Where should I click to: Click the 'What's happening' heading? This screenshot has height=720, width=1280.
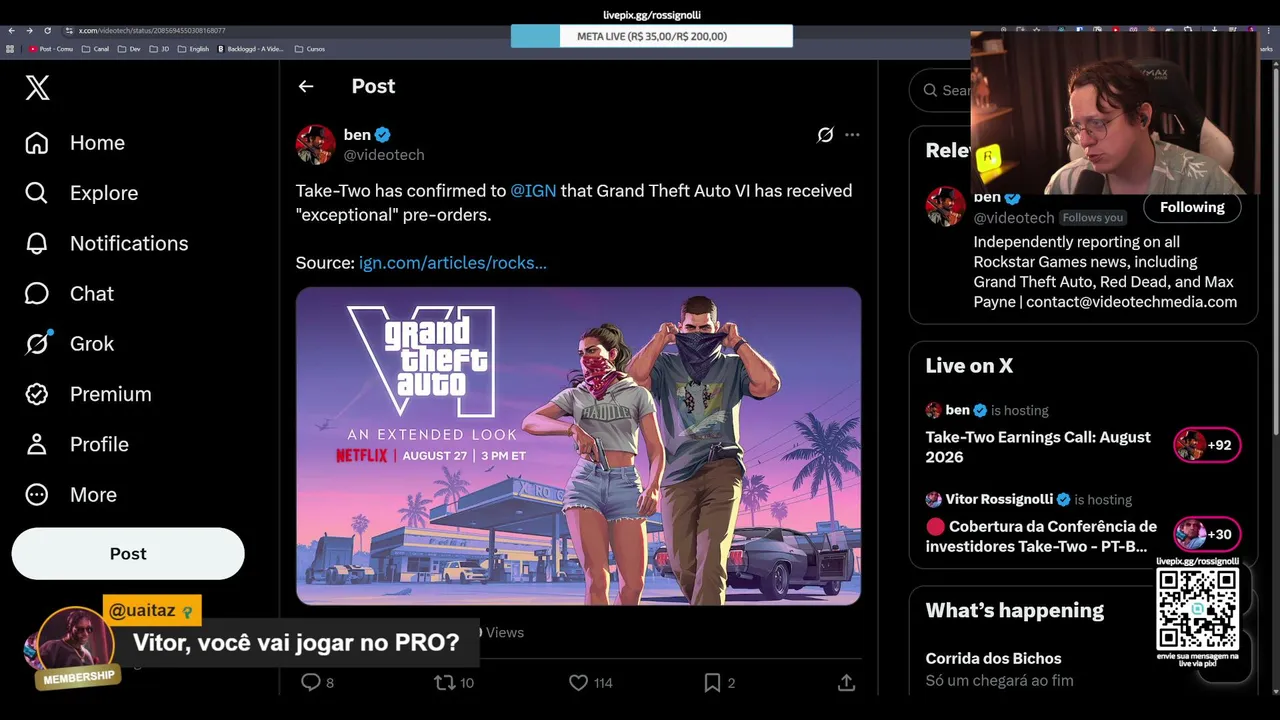tap(1015, 611)
